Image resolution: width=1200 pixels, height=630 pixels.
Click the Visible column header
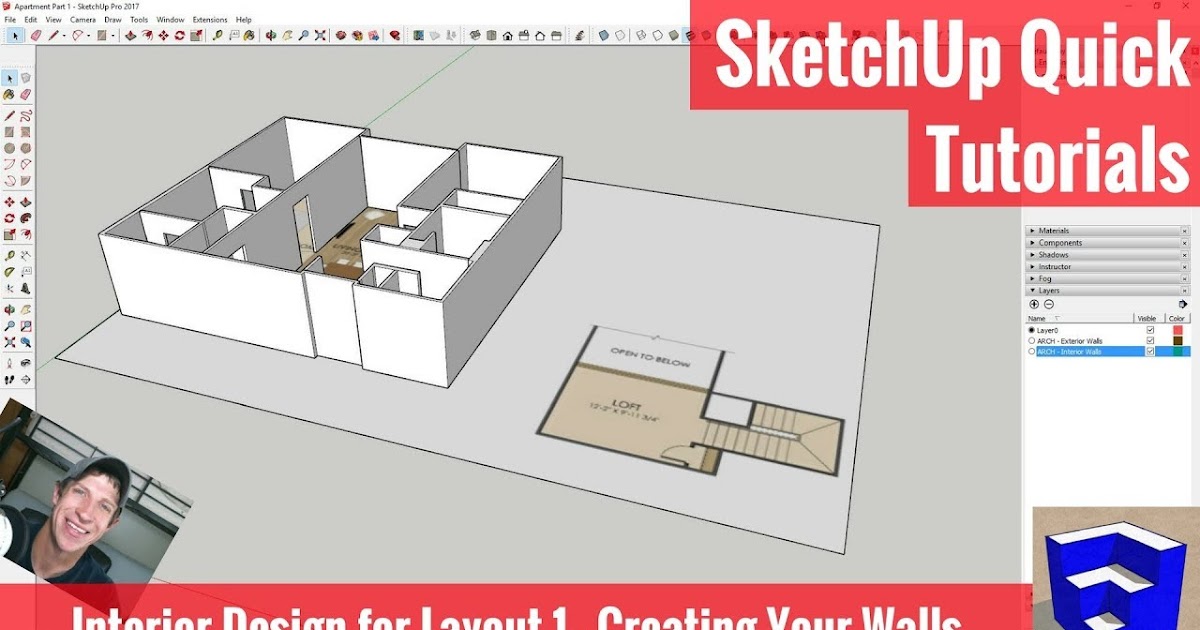tap(1149, 318)
